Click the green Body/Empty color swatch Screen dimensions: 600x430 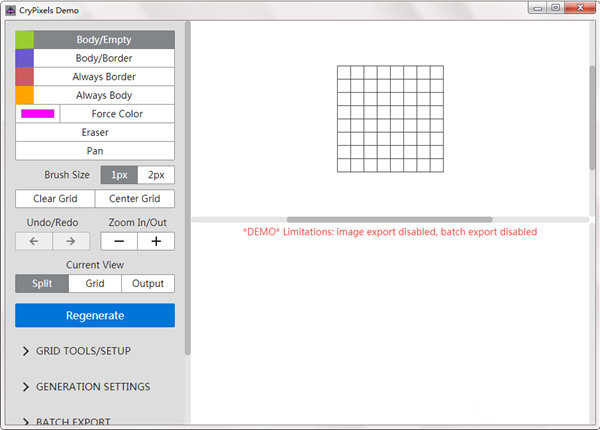(24, 39)
